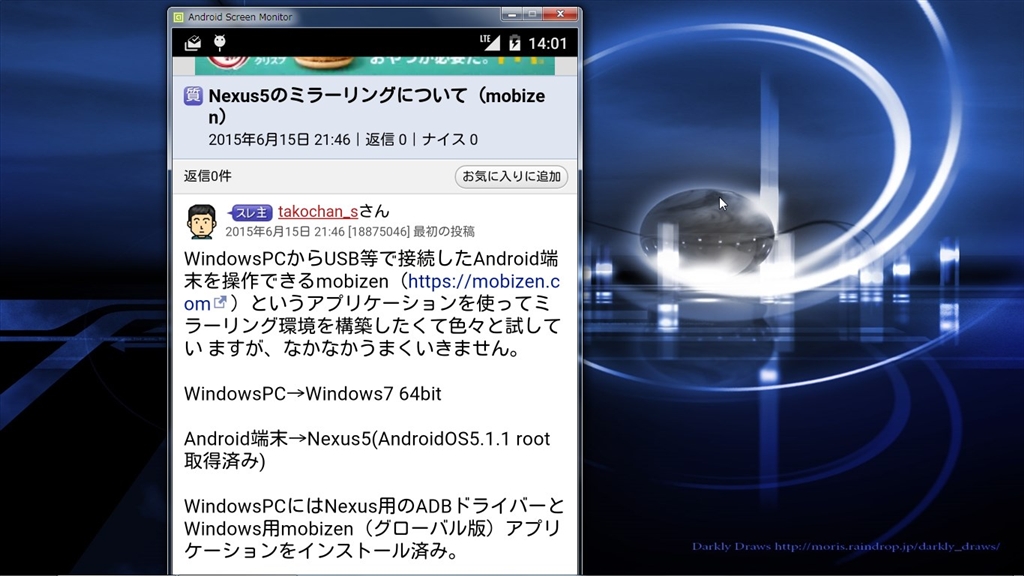Click the purple 質 question icon

193,95
